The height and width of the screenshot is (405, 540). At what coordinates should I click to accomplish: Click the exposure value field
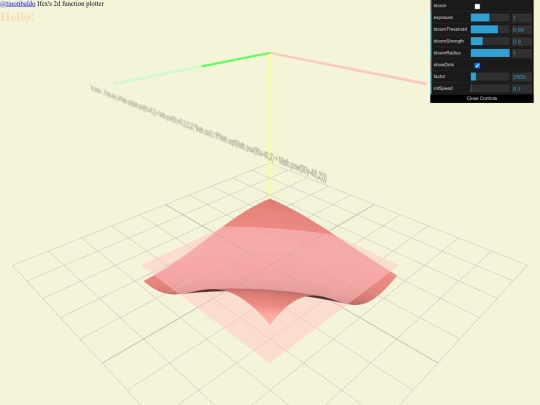point(521,18)
